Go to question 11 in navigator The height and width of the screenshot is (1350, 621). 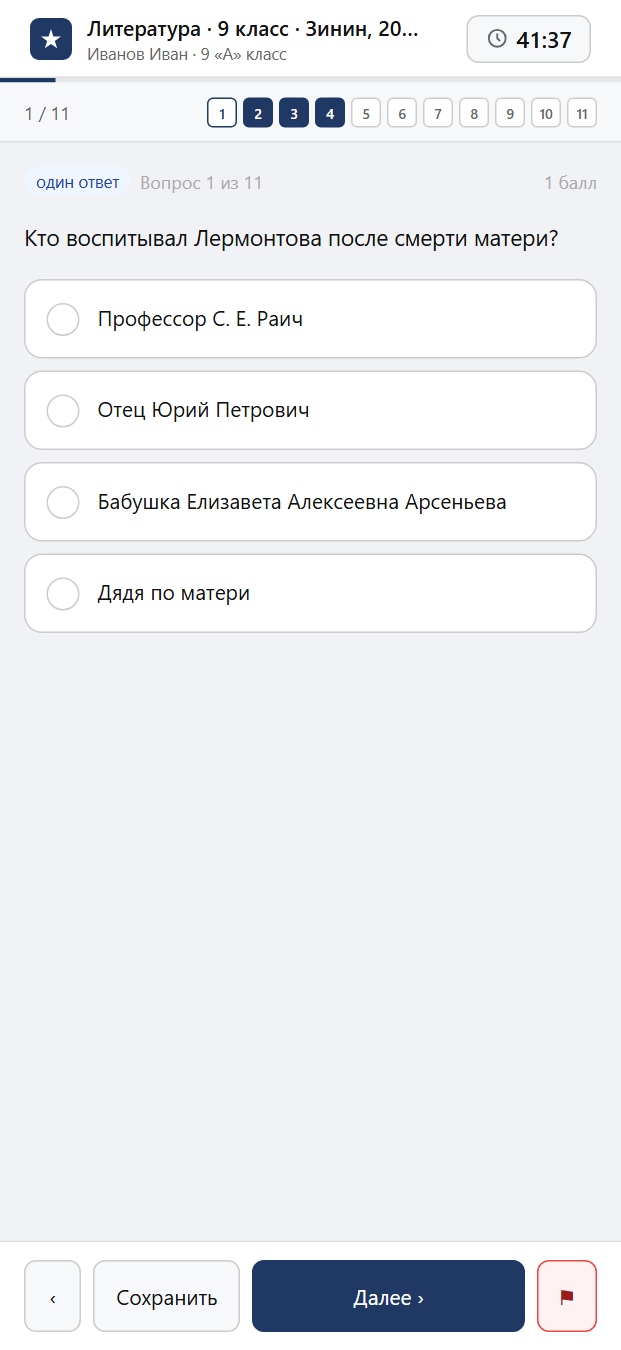pos(582,113)
